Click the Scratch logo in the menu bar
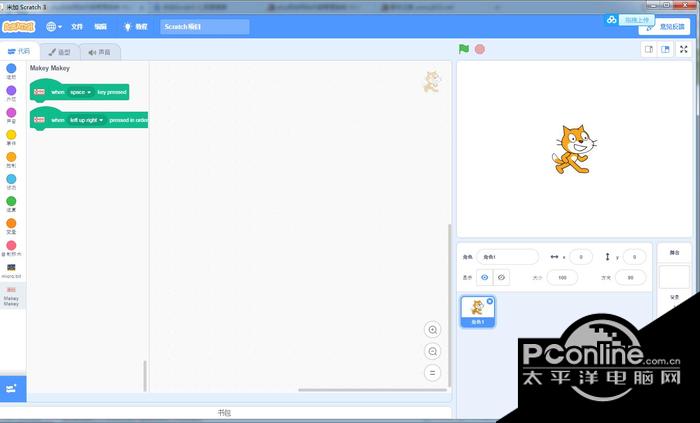The height and width of the screenshot is (423, 700). pos(18,27)
